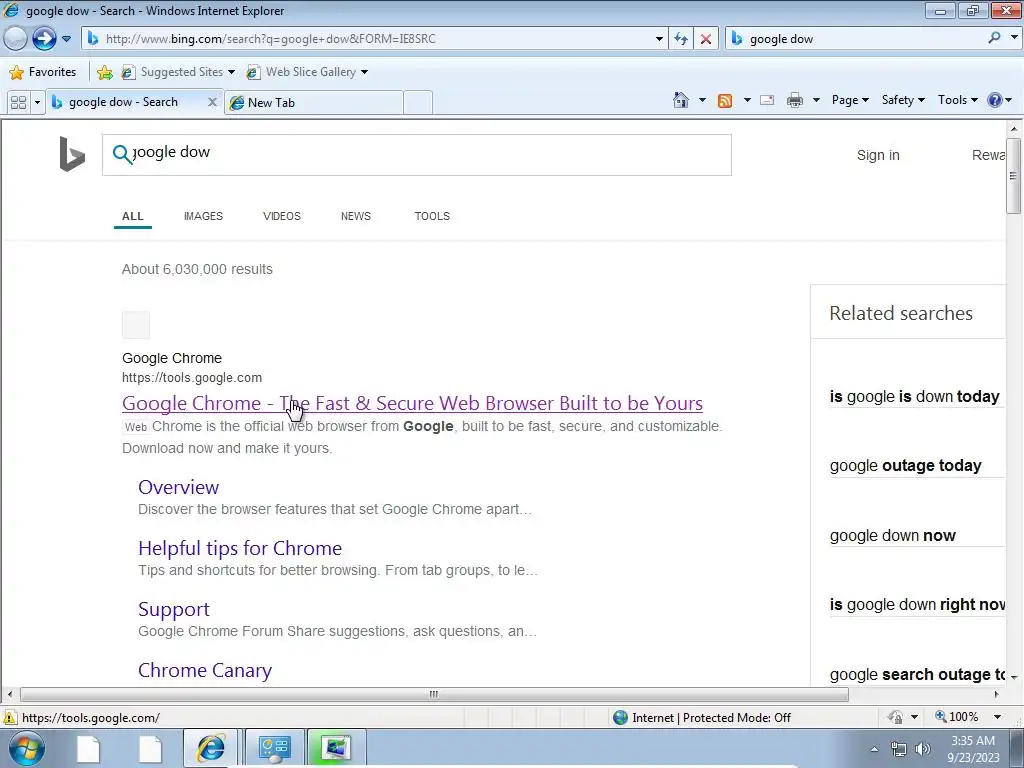Image resolution: width=1024 pixels, height=768 pixels.
Task: Select the IMAGES results tab
Action: point(203,216)
